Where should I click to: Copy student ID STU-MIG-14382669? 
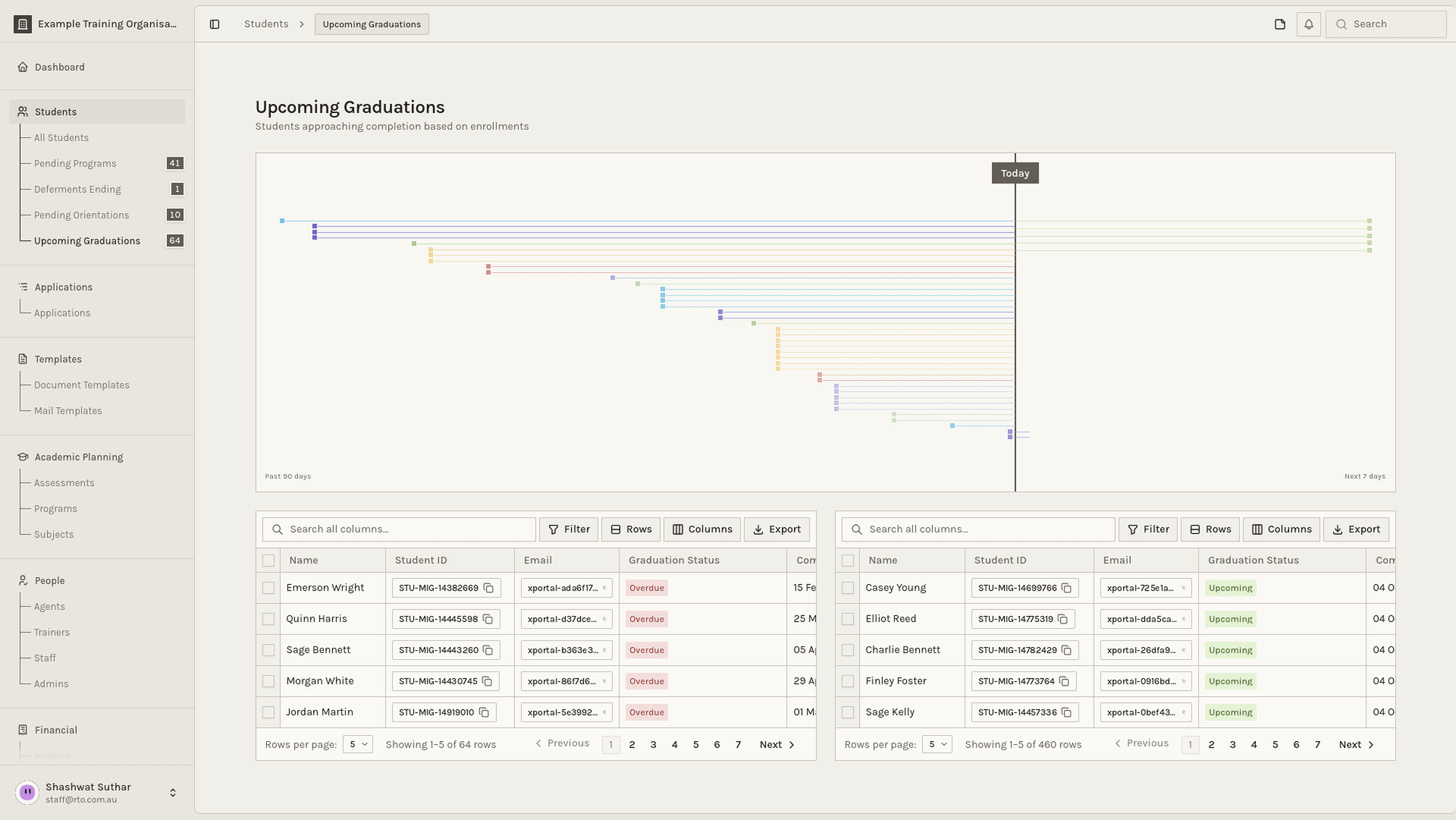(489, 588)
